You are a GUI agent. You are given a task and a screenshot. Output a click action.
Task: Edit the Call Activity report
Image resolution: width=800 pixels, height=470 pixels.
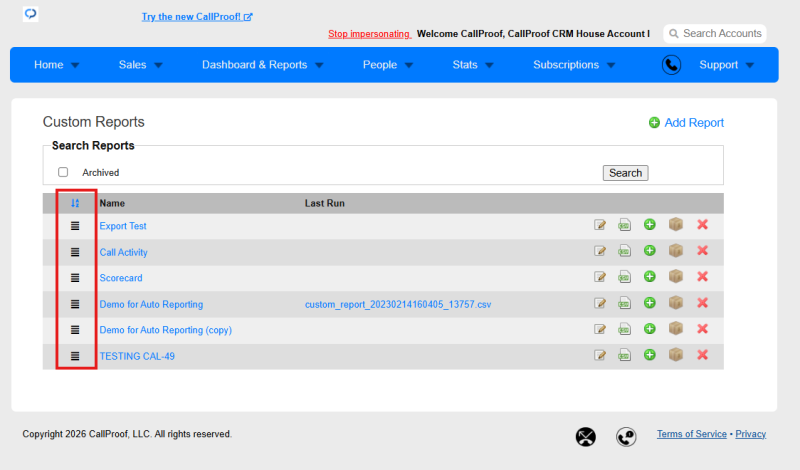coord(600,251)
